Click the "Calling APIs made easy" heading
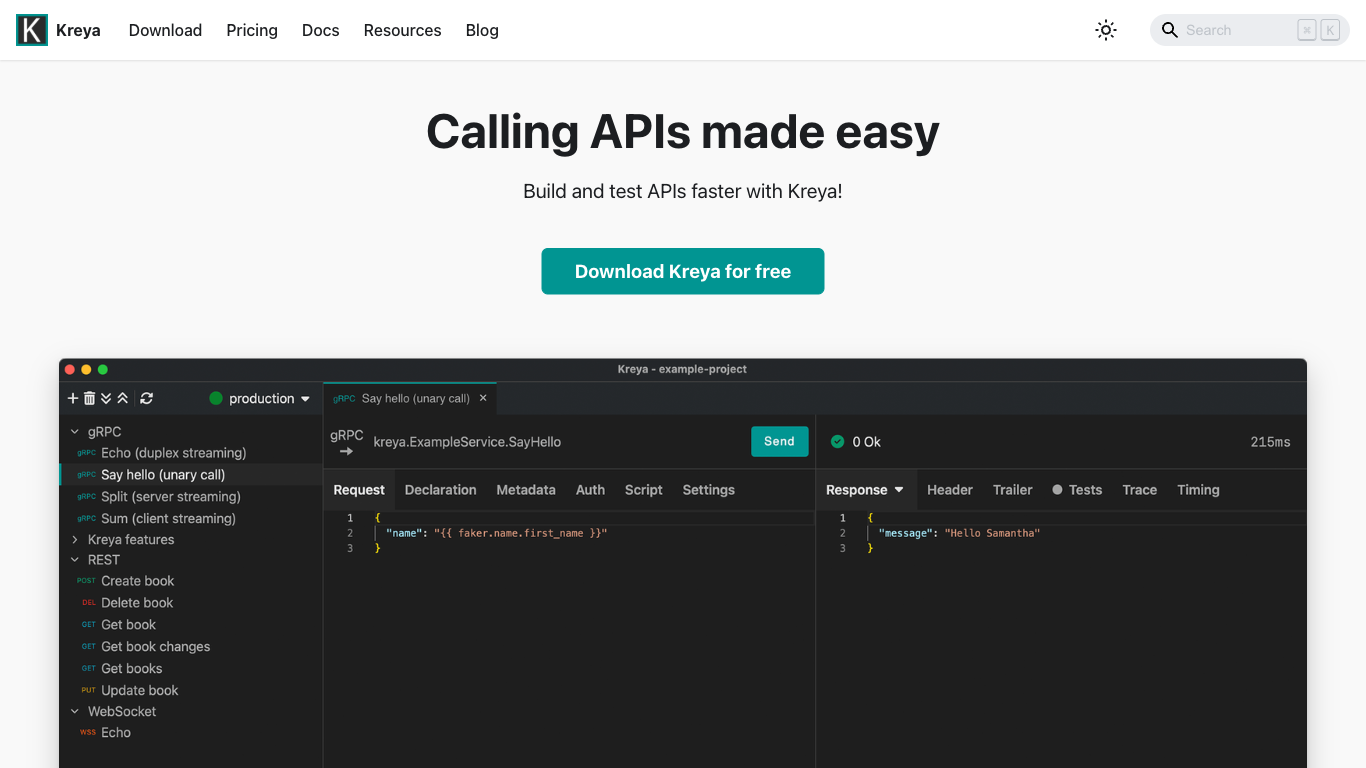The height and width of the screenshot is (768, 1366). [x=683, y=131]
